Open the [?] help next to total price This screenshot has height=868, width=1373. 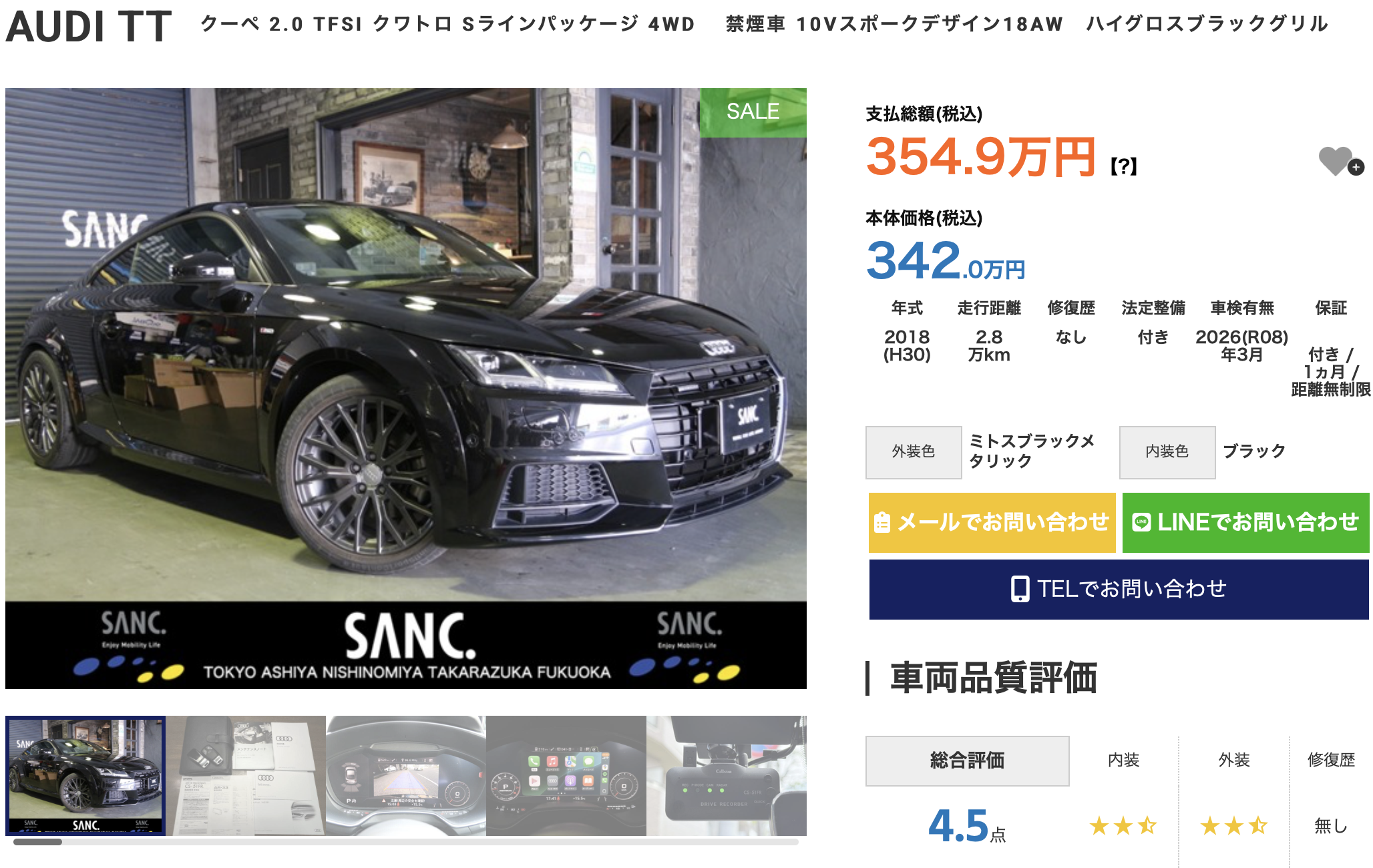tap(1124, 166)
